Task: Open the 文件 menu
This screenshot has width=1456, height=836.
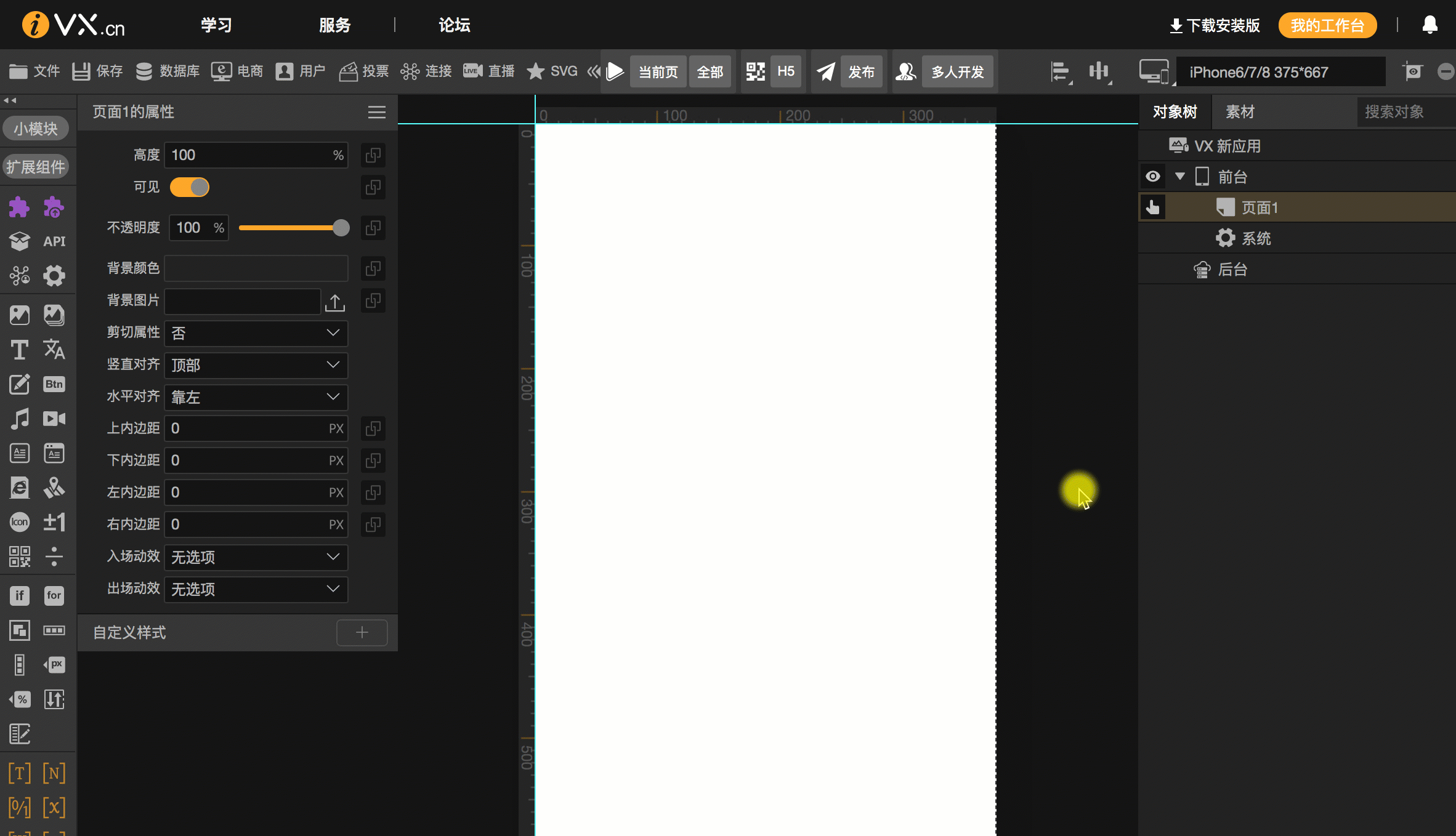Action: (34, 71)
